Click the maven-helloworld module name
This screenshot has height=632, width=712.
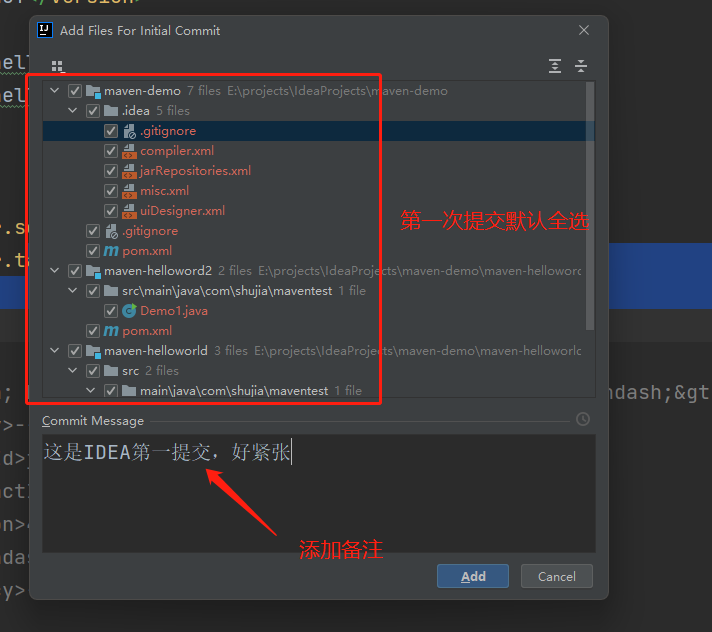[156, 351]
